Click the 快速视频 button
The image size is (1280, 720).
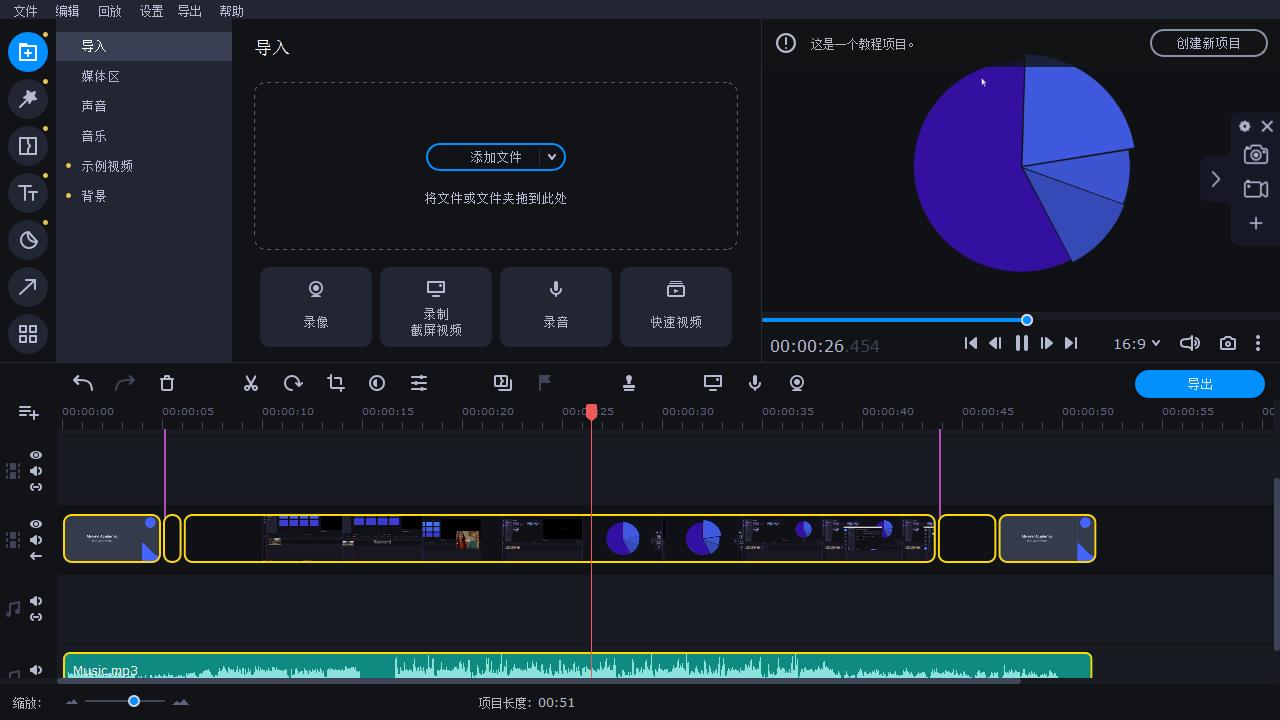tap(676, 307)
